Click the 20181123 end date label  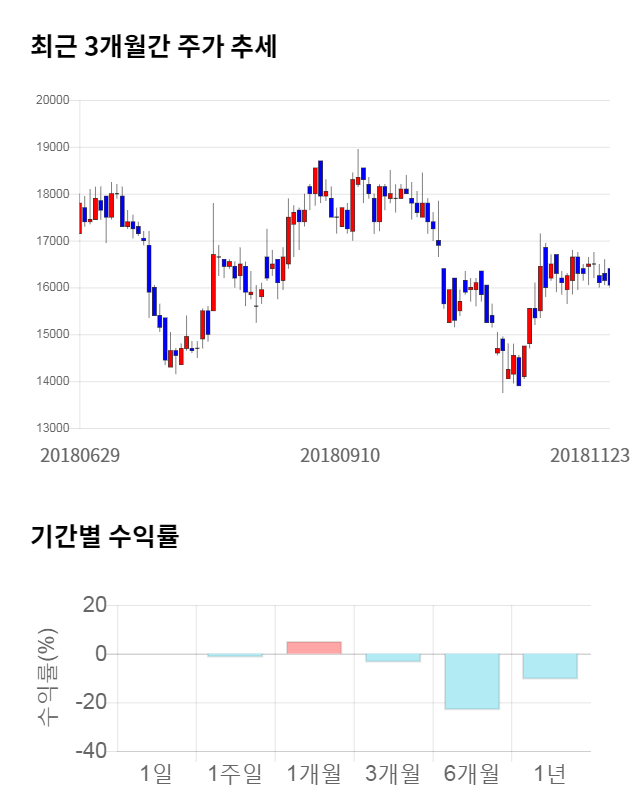[x=590, y=455]
